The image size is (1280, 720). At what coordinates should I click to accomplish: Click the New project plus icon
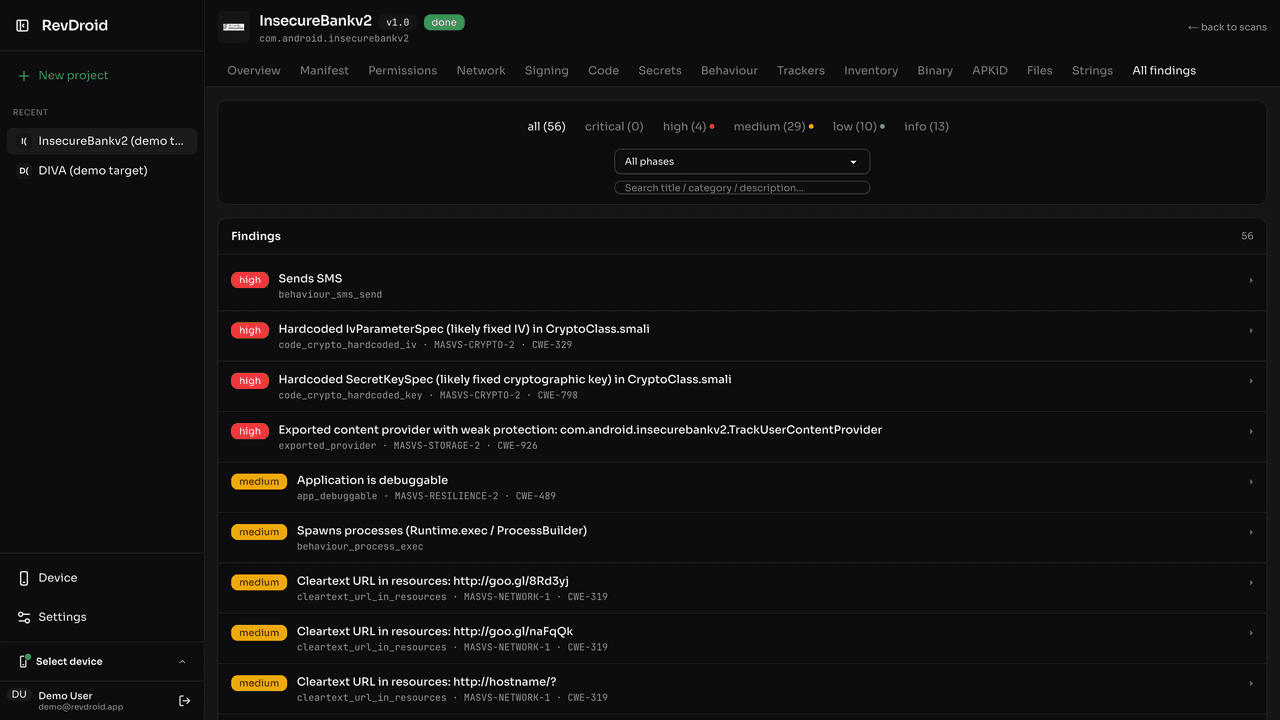24,76
